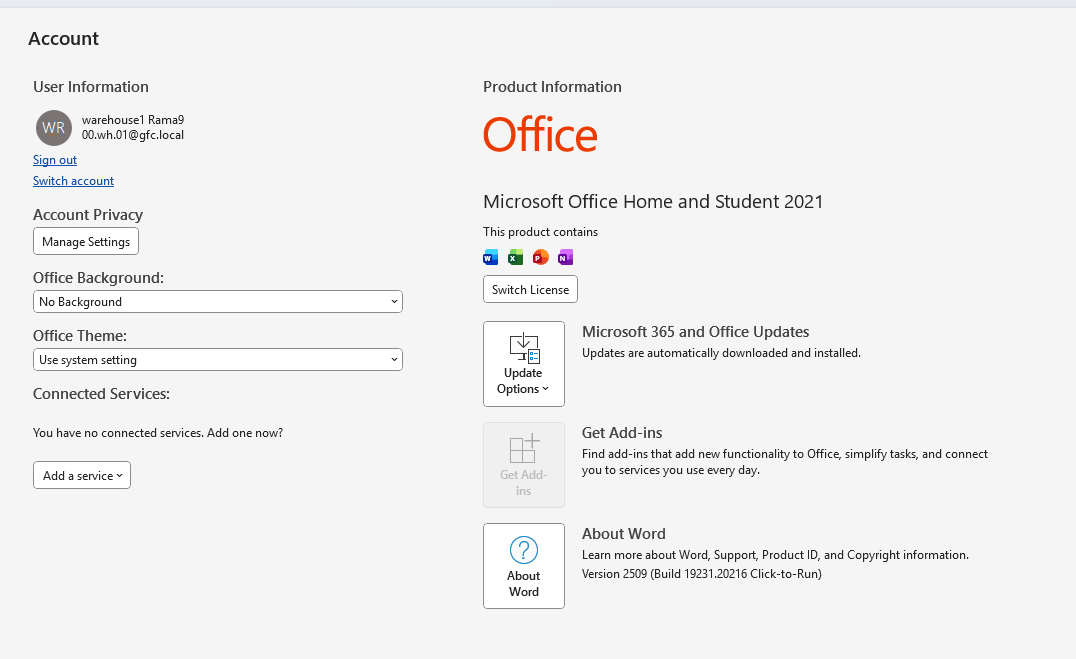
Task: Open About Word via the question mark button
Action: point(523,566)
